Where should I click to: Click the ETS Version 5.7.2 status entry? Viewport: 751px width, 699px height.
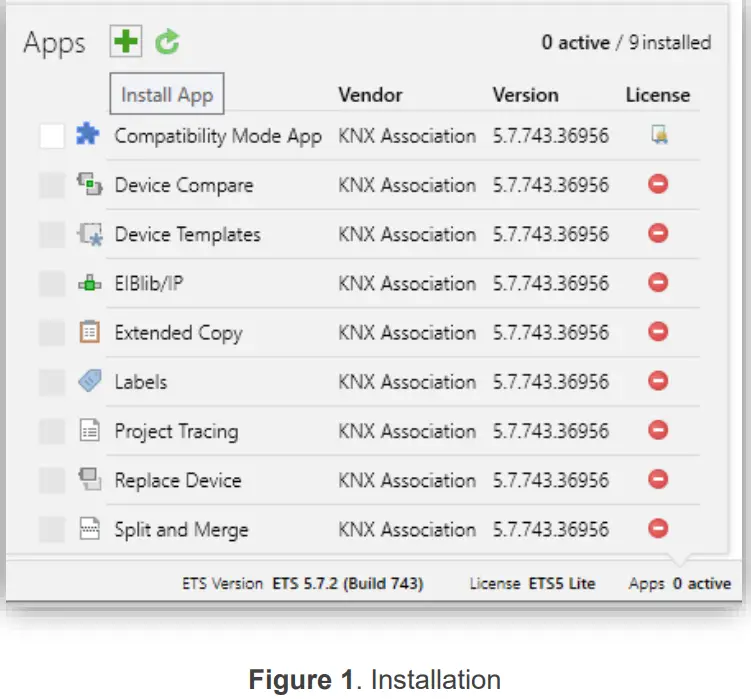(x=303, y=584)
